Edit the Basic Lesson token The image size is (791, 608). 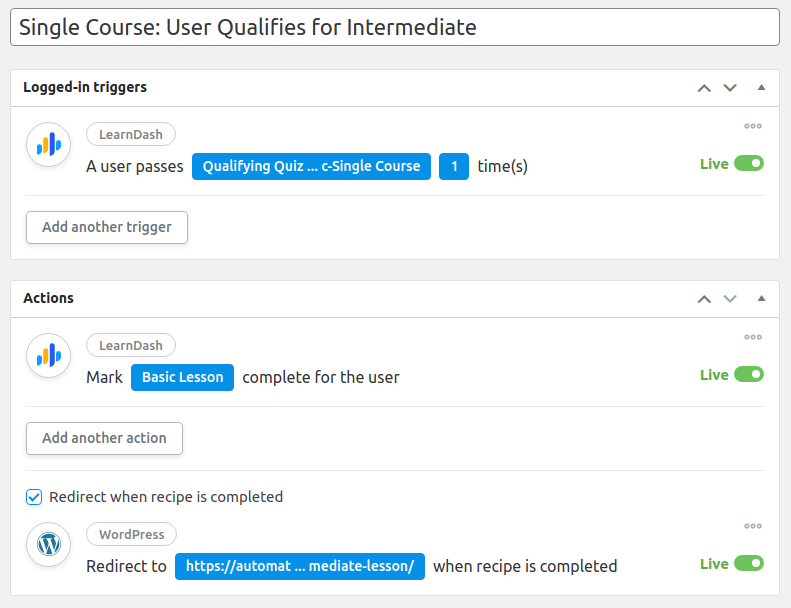pyautogui.click(x=182, y=377)
